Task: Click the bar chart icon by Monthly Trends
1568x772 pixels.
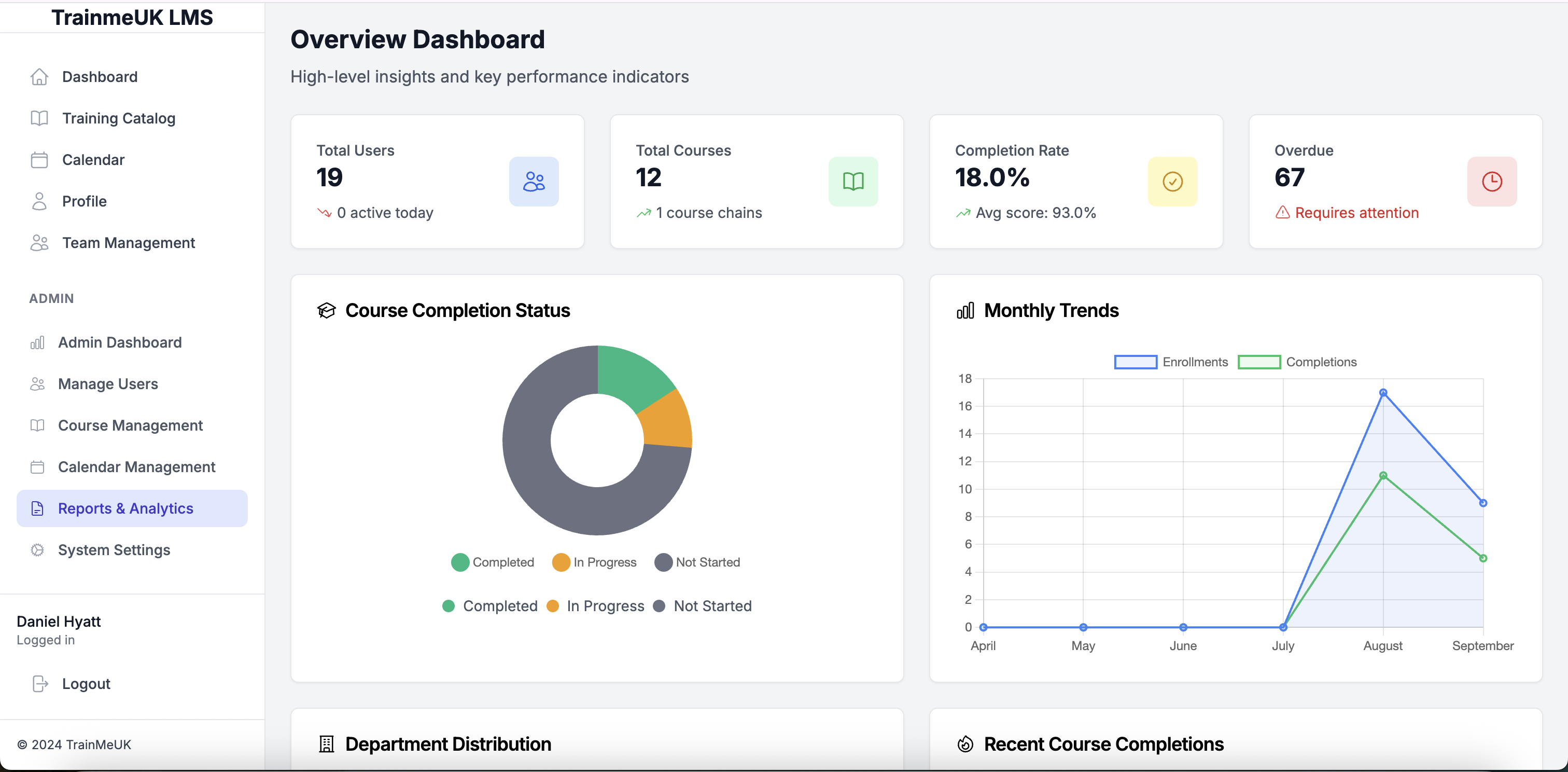Action: [x=965, y=310]
